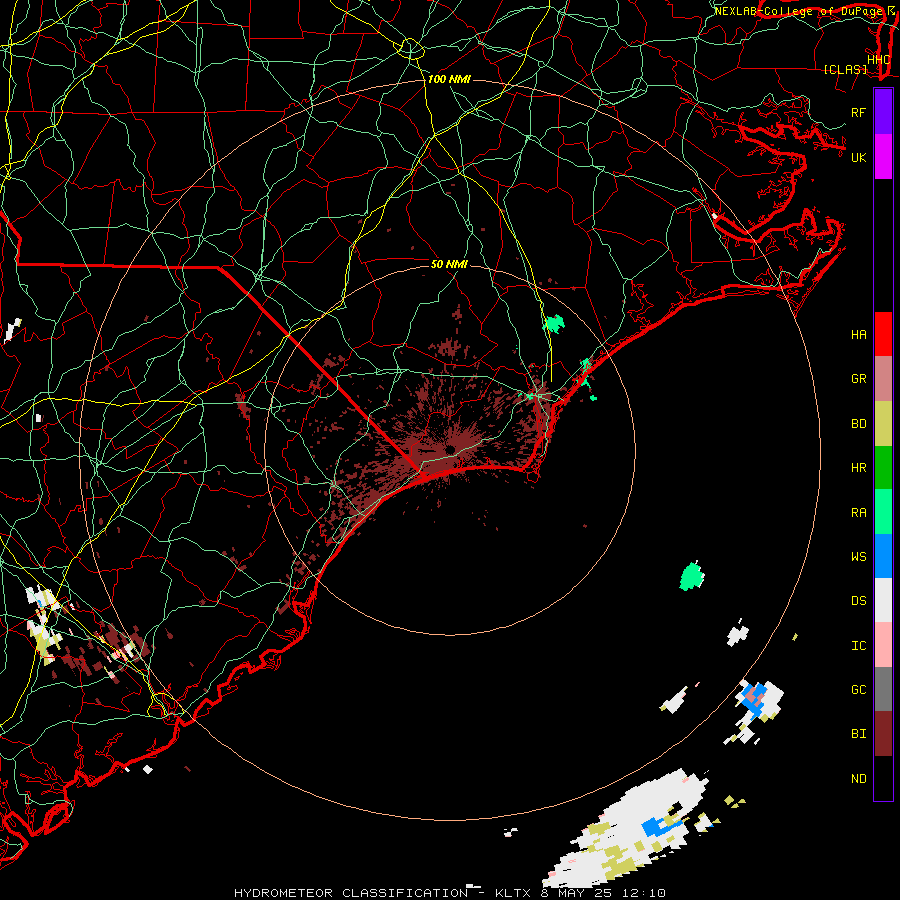Select the IC light pink legend swatch
This screenshot has height=900, width=900.
coord(883,645)
